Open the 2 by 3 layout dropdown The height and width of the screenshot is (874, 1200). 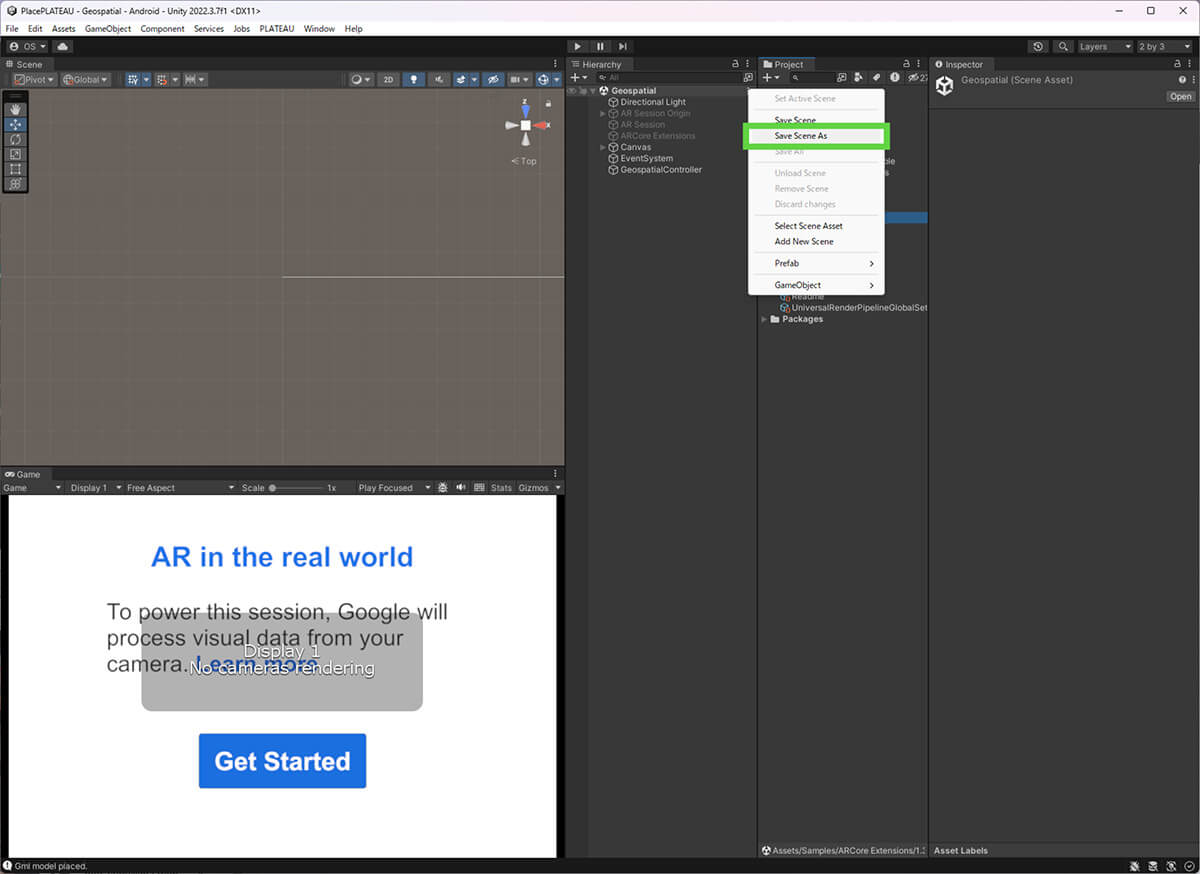pos(1165,46)
